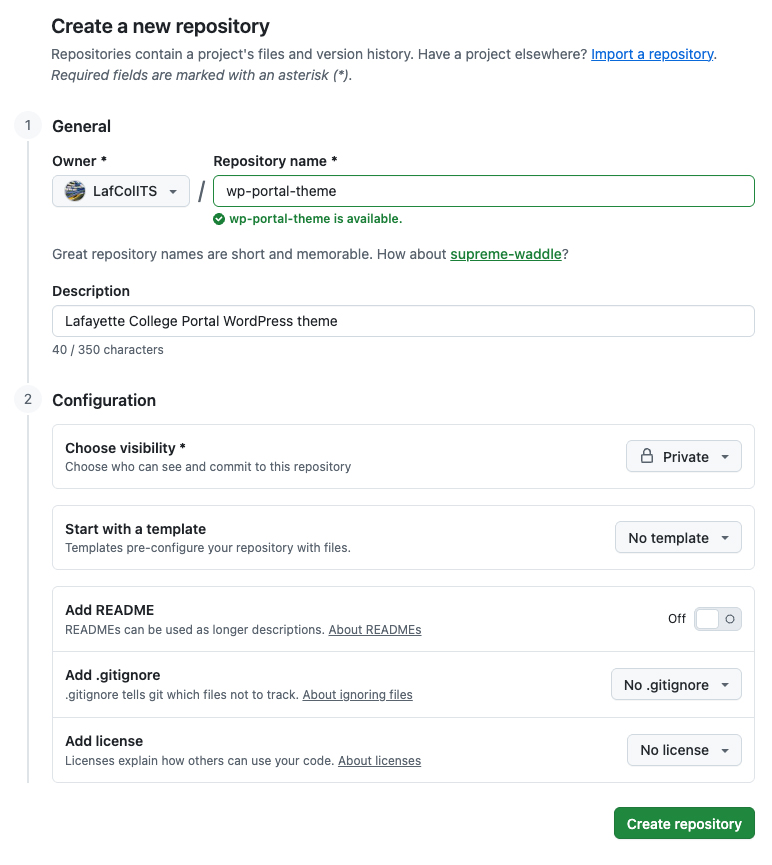The width and height of the screenshot is (772, 865).
Task: Click the step 2 circle beside Configuration
Action: click(x=27, y=399)
